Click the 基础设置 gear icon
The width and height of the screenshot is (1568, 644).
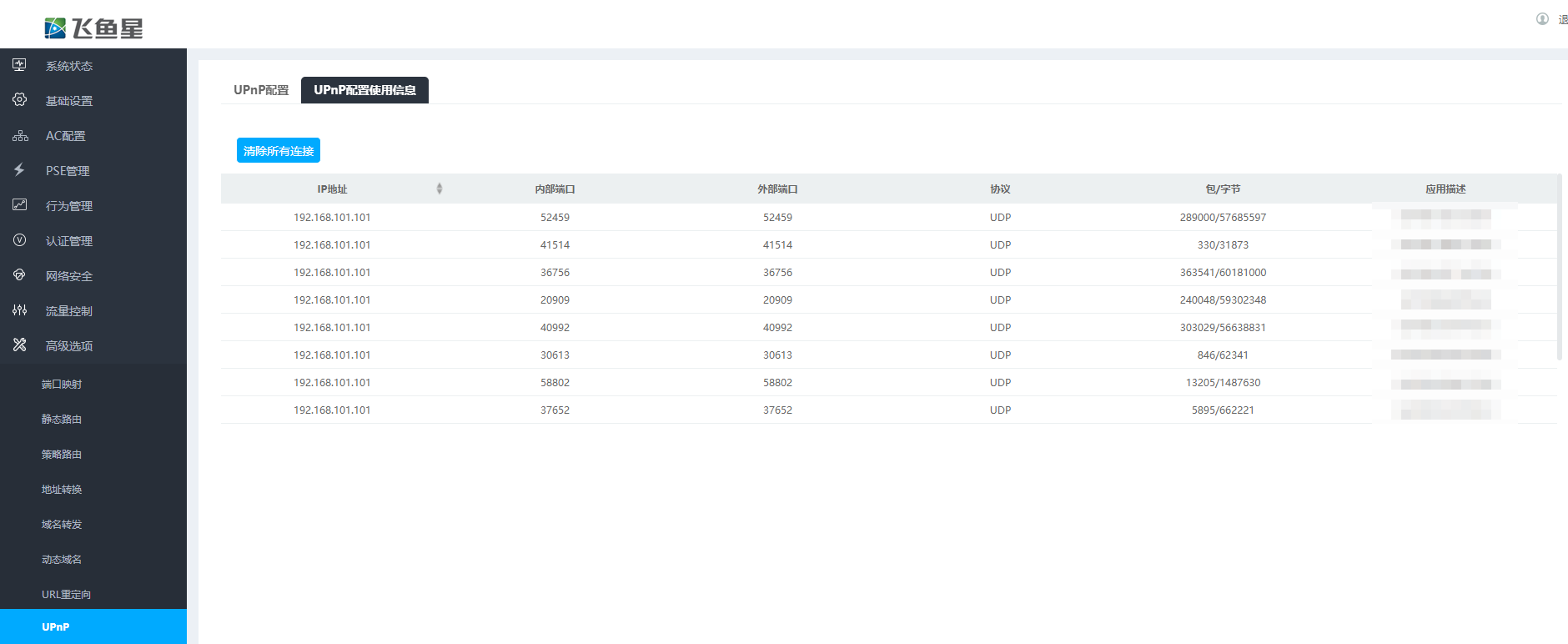click(x=19, y=100)
